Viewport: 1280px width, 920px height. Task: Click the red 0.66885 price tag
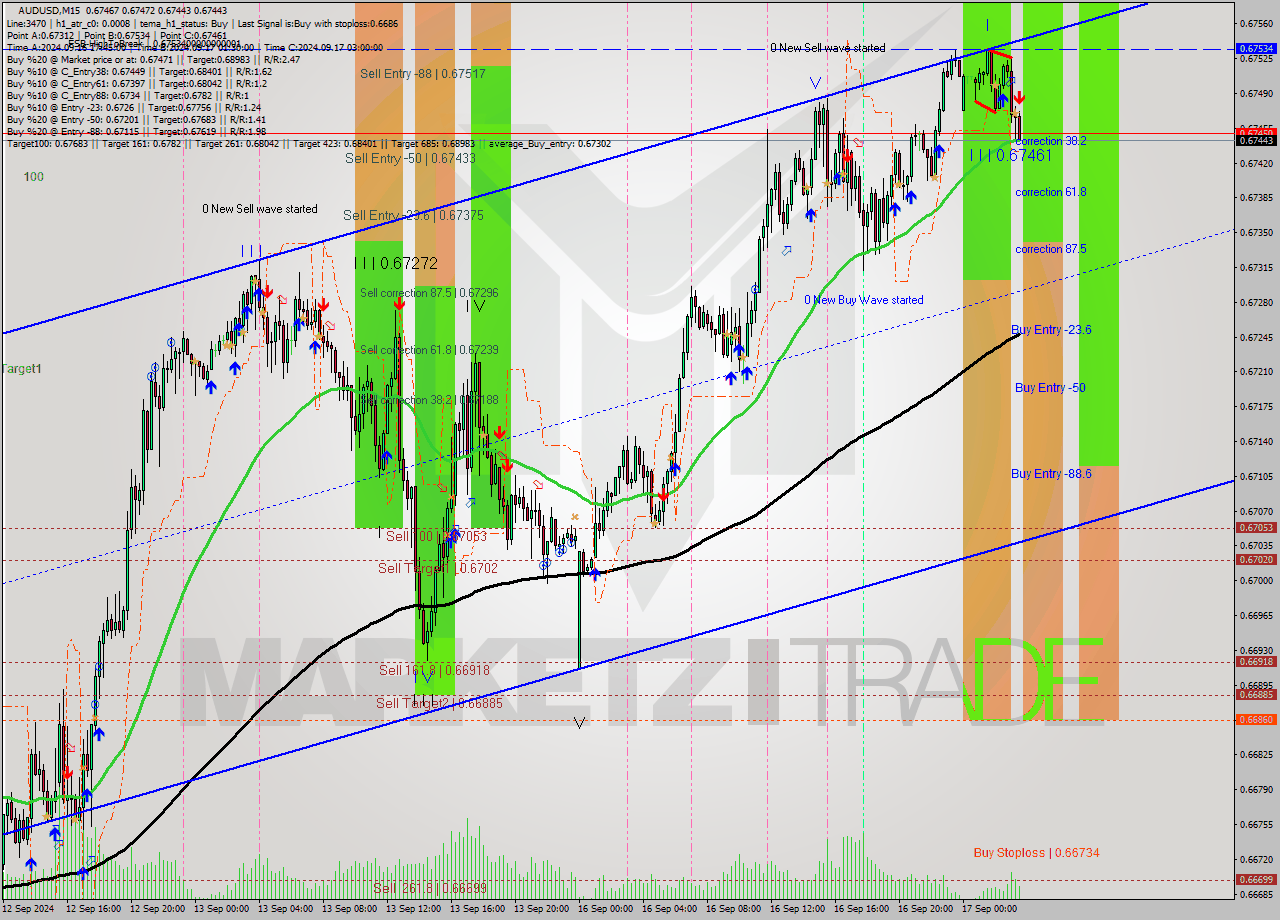[x=1256, y=694]
